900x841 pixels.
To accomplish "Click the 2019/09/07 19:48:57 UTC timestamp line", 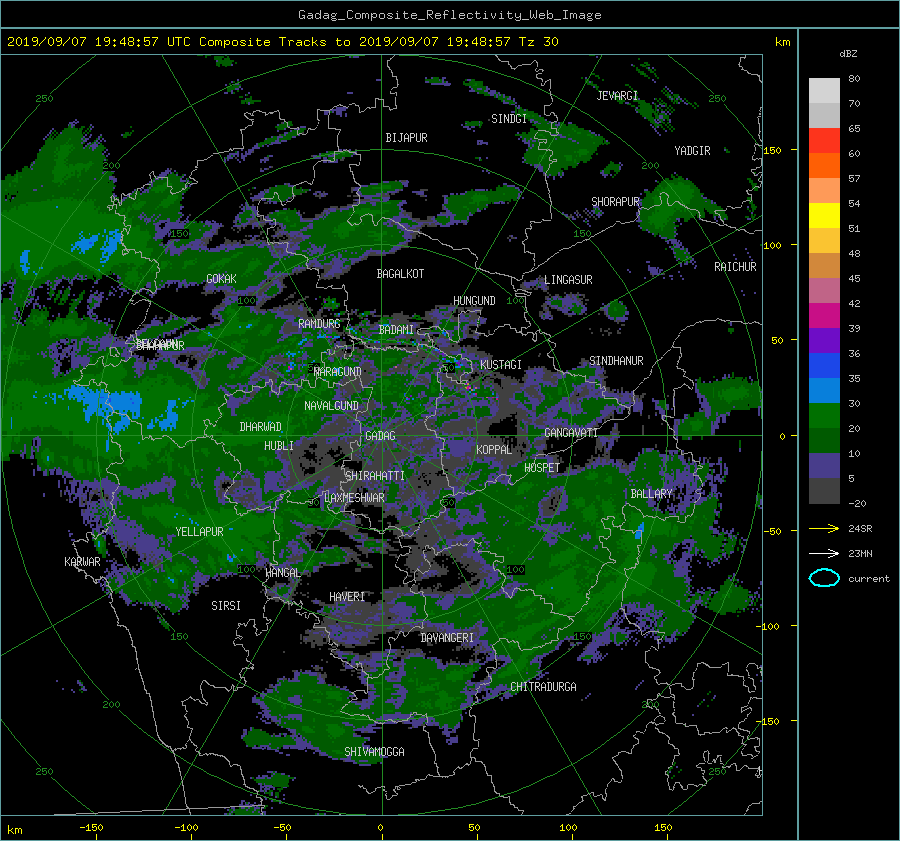I will point(282,42).
